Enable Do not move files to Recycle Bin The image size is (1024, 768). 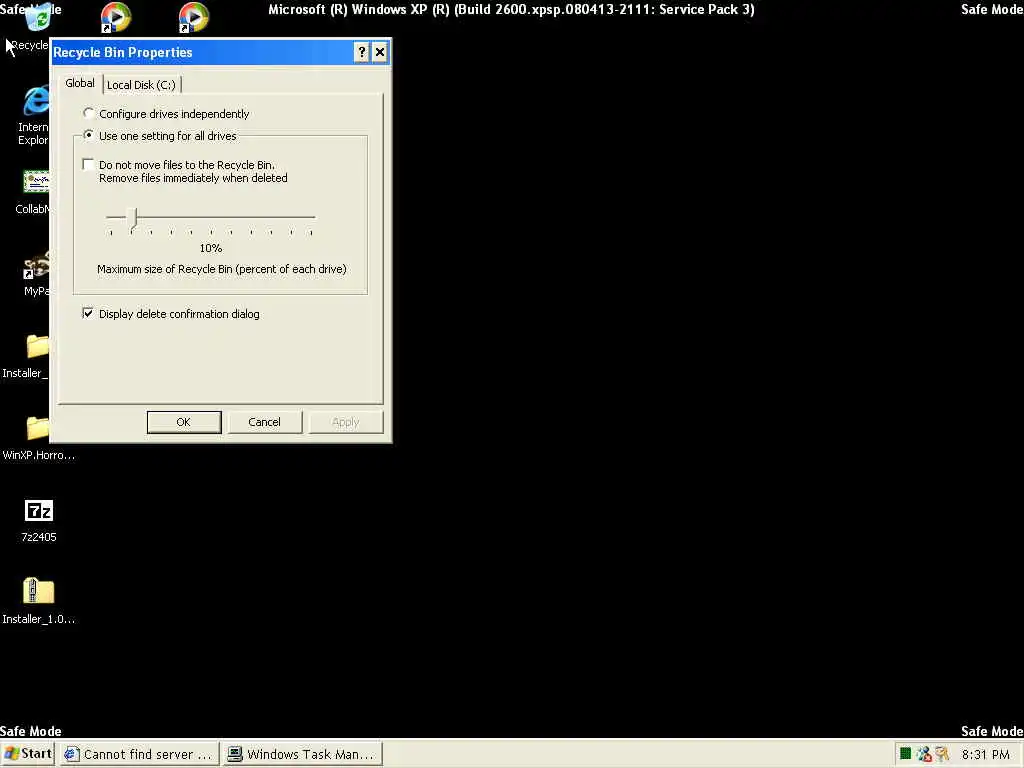88,164
